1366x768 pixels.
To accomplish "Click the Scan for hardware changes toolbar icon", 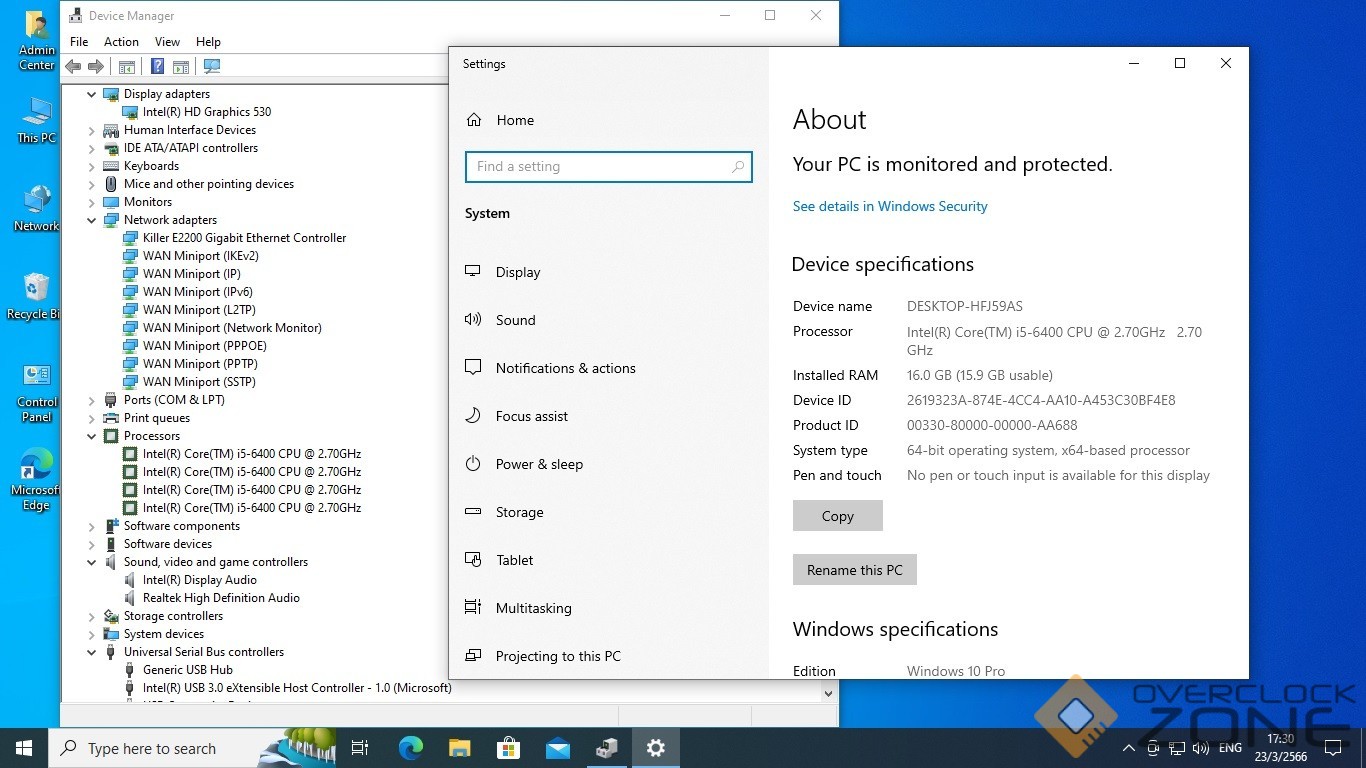I will point(211,66).
